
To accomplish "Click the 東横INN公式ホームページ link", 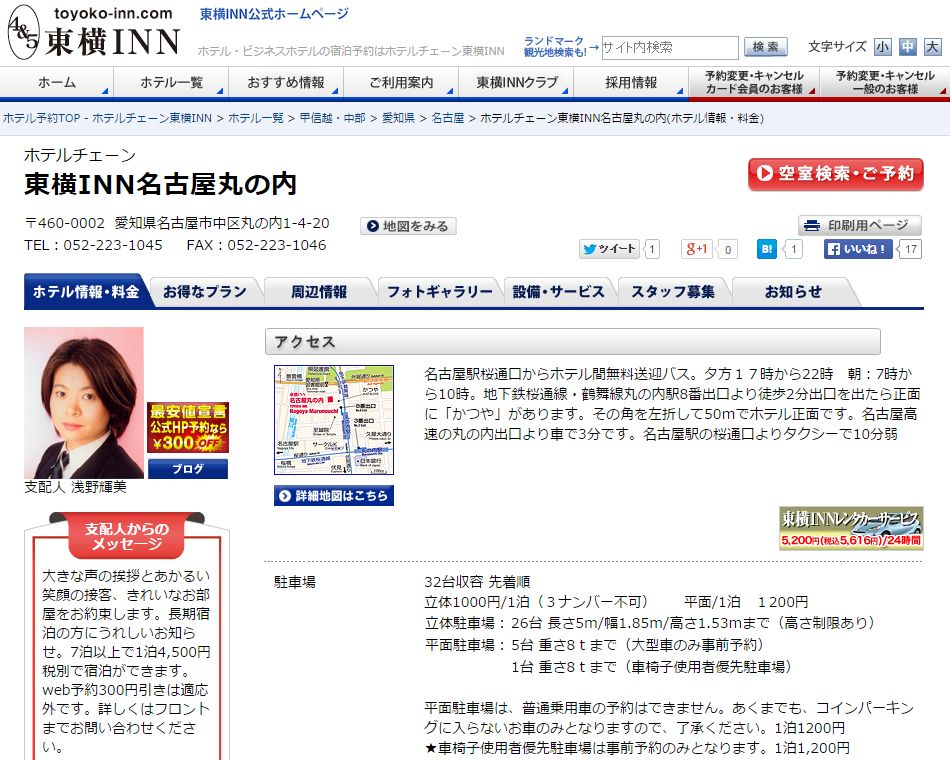I will pos(274,14).
